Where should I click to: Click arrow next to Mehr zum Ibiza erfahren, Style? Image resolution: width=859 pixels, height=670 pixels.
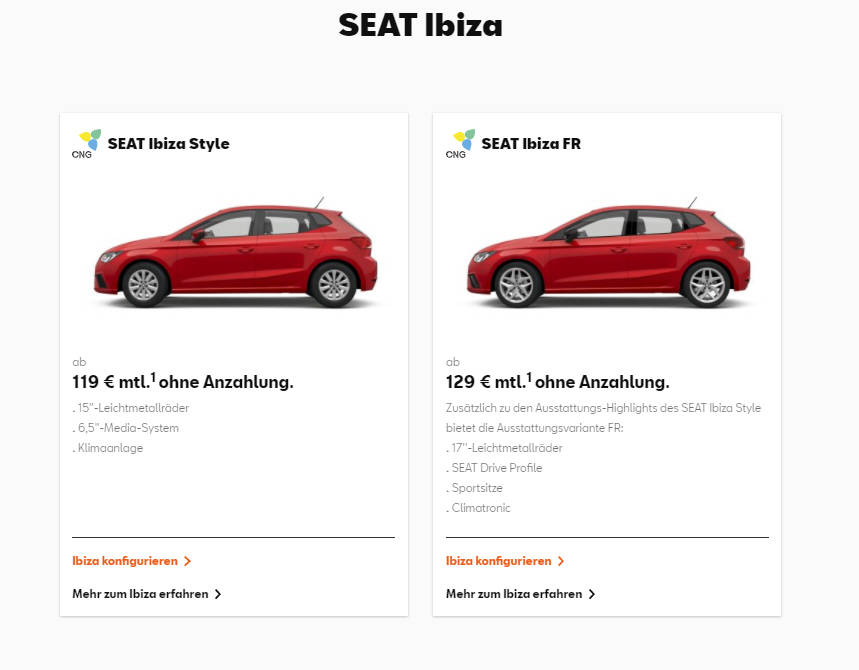(x=218, y=594)
